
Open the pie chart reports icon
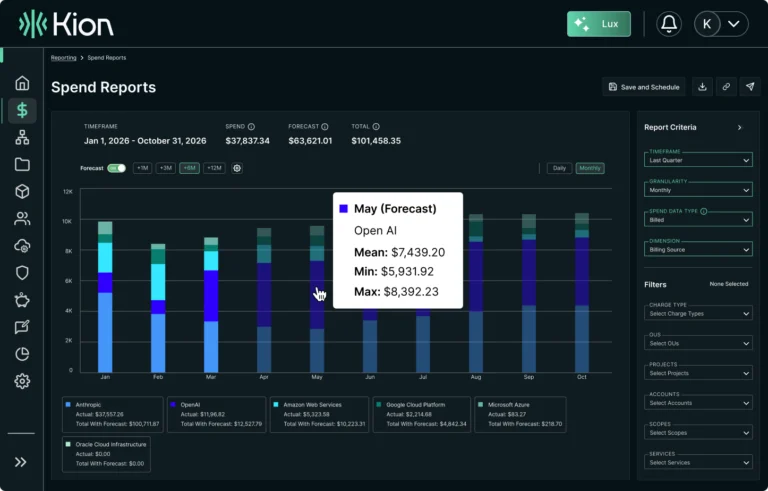coord(22,354)
